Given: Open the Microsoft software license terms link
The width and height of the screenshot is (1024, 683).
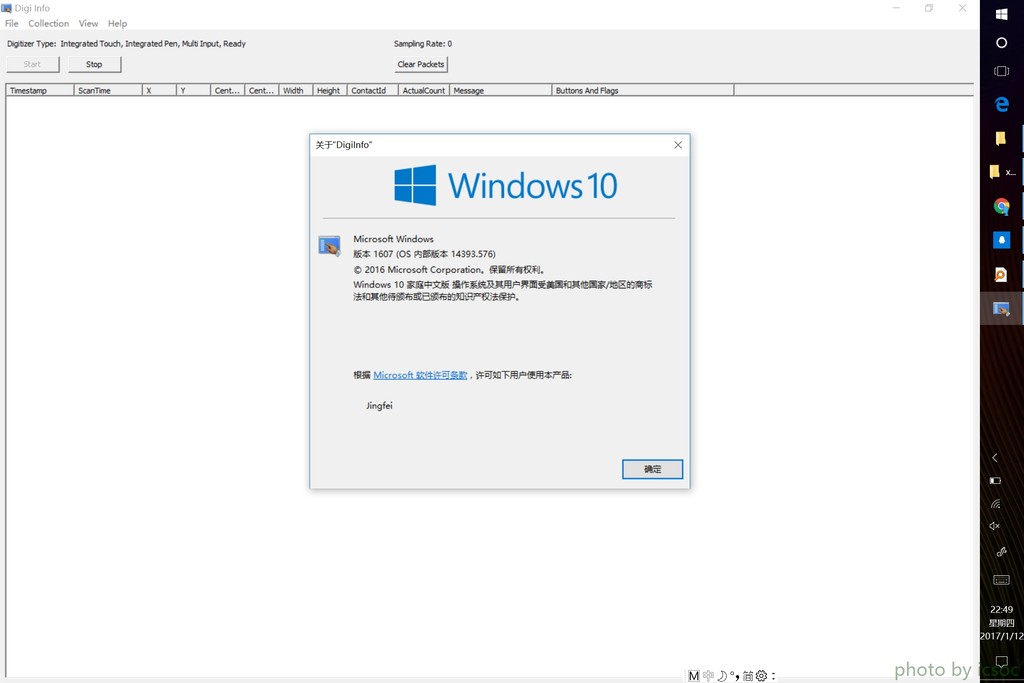Looking at the screenshot, I should coord(420,375).
